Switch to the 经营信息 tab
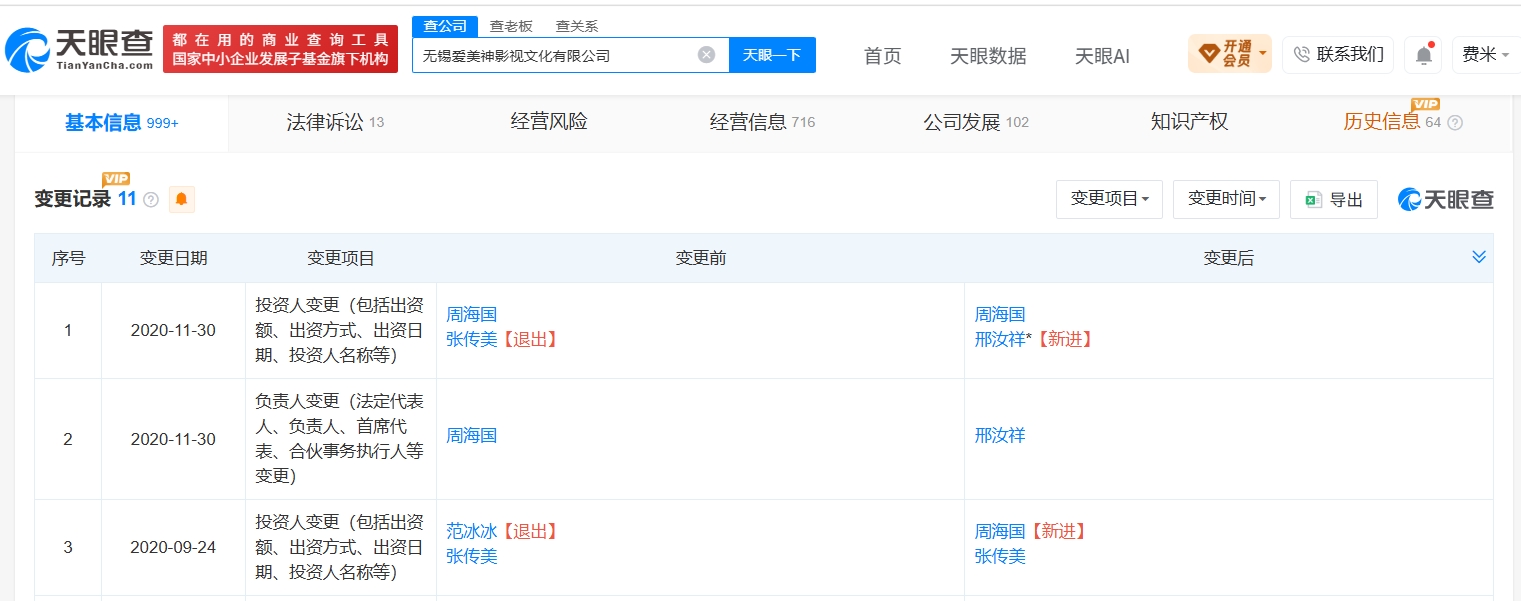The width and height of the screenshot is (1521, 601). click(x=762, y=123)
